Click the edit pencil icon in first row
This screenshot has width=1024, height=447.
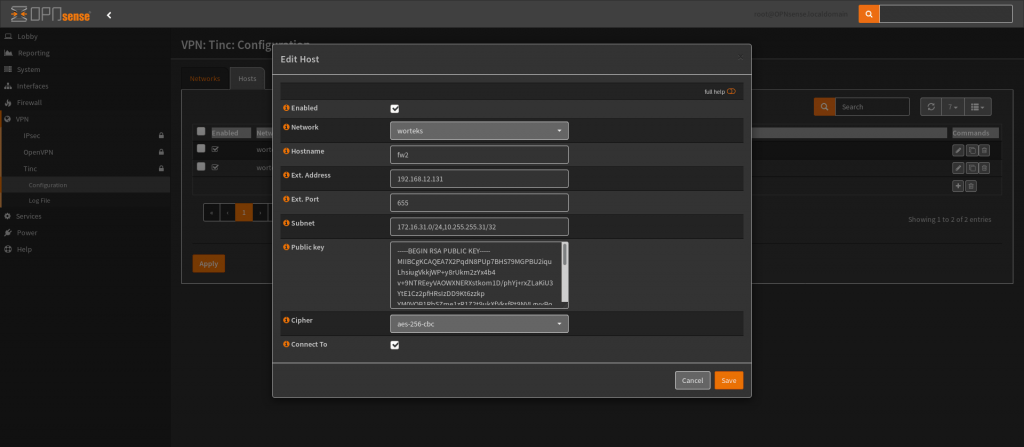click(x=957, y=150)
